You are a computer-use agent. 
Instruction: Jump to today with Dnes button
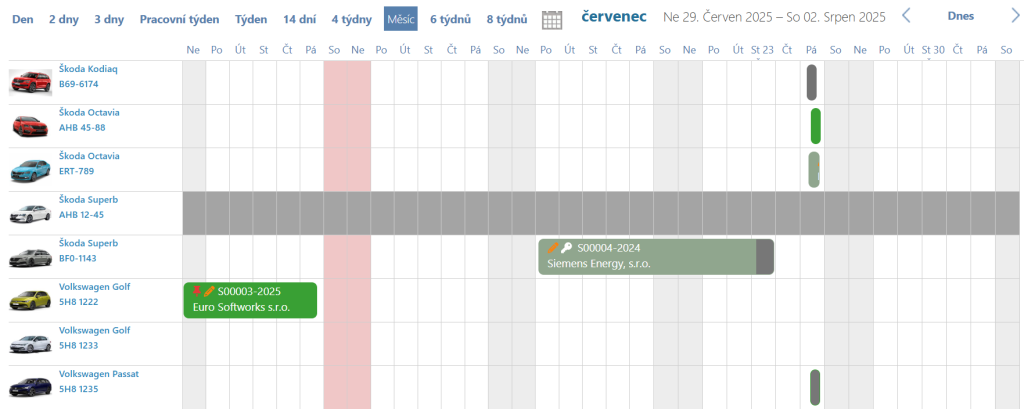(960, 16)
